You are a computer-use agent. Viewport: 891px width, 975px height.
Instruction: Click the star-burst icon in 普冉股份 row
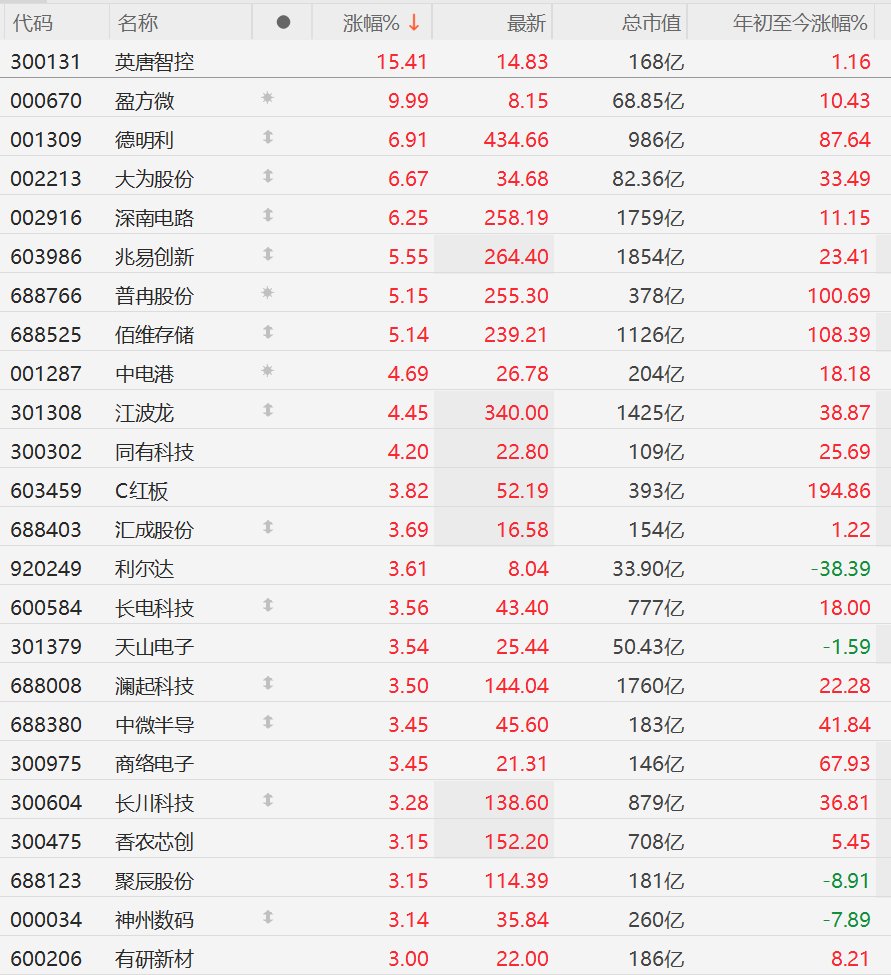[x=267, y=294]
